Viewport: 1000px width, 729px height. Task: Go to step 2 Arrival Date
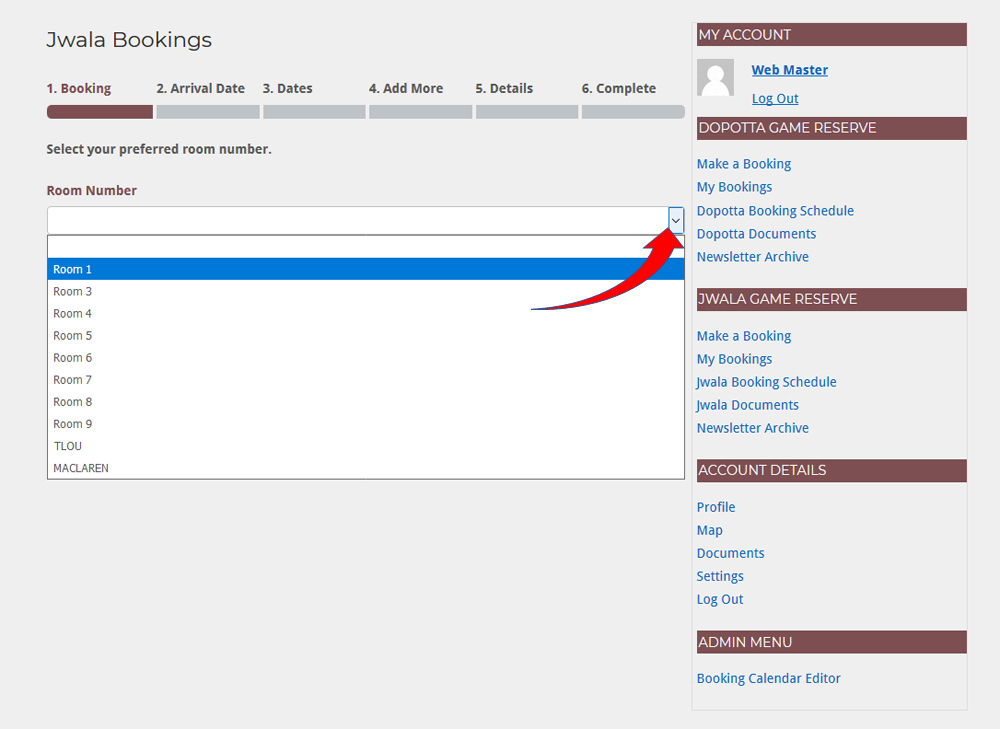tap(200, 88)
